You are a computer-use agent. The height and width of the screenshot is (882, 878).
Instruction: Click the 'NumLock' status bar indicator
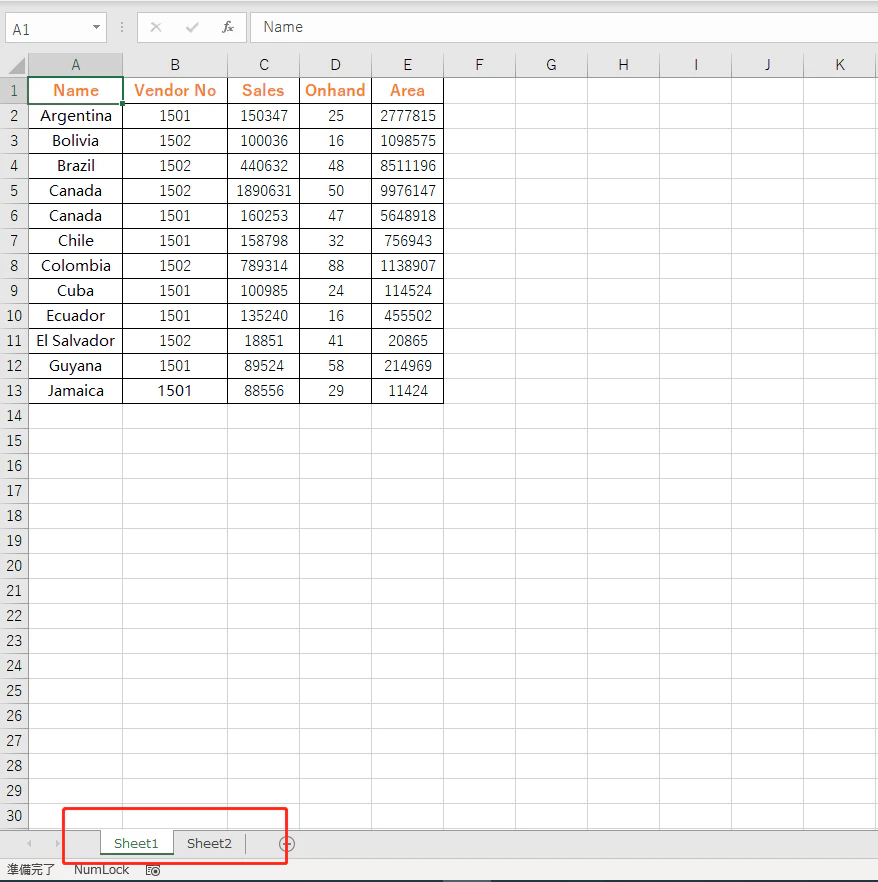[x=102, y=870]
